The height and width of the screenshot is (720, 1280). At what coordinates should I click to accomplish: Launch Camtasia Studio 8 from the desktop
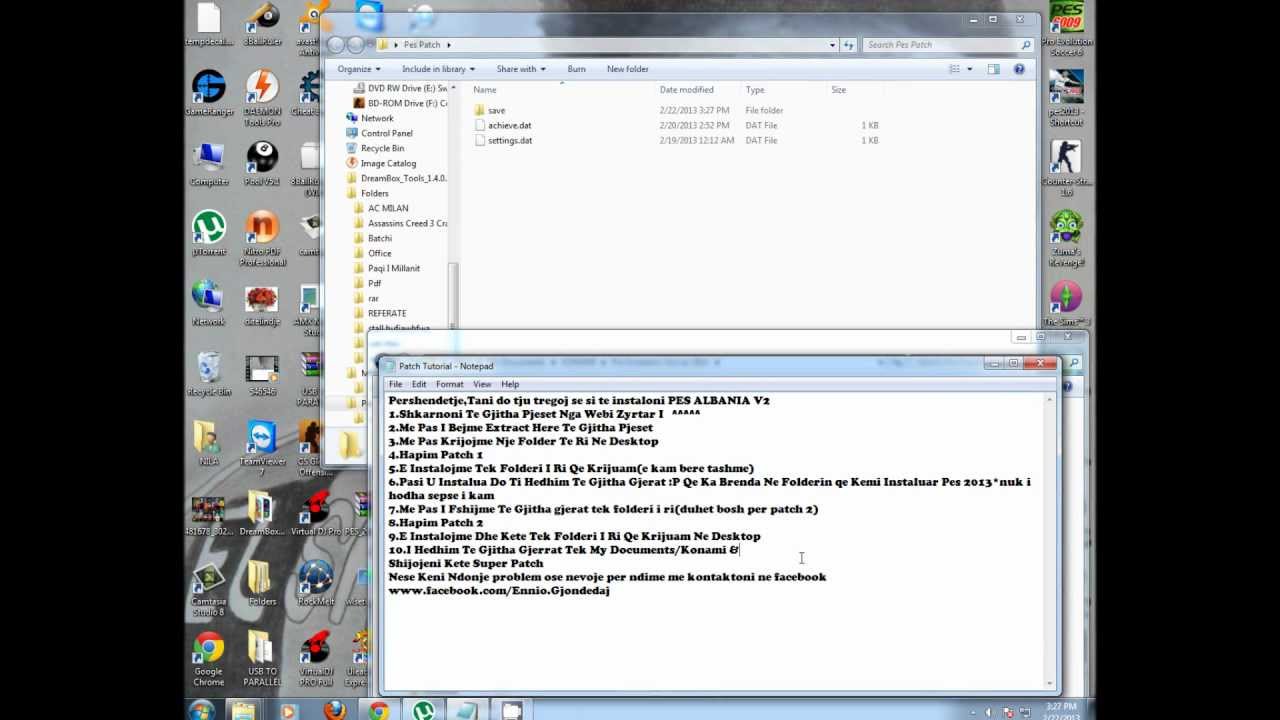coord(209,589)
